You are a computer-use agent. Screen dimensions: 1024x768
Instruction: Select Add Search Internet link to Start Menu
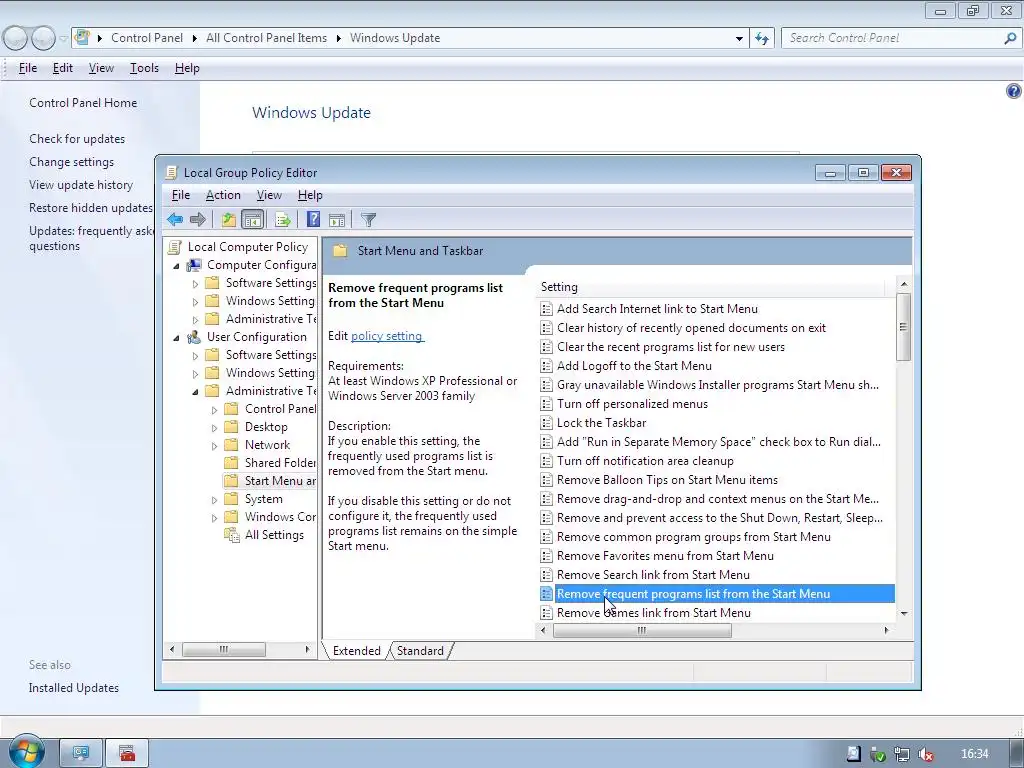pos(657,309)
